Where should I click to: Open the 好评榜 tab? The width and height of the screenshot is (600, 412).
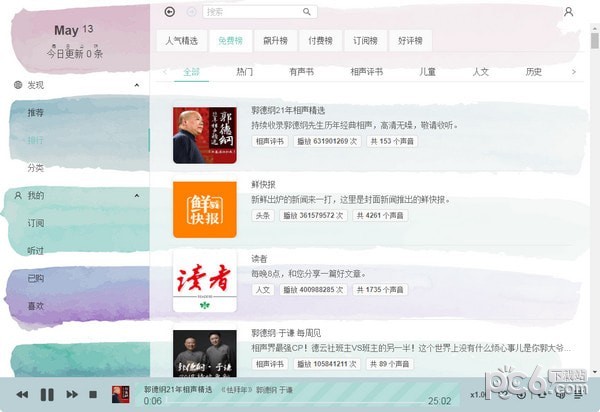(410, 41)
